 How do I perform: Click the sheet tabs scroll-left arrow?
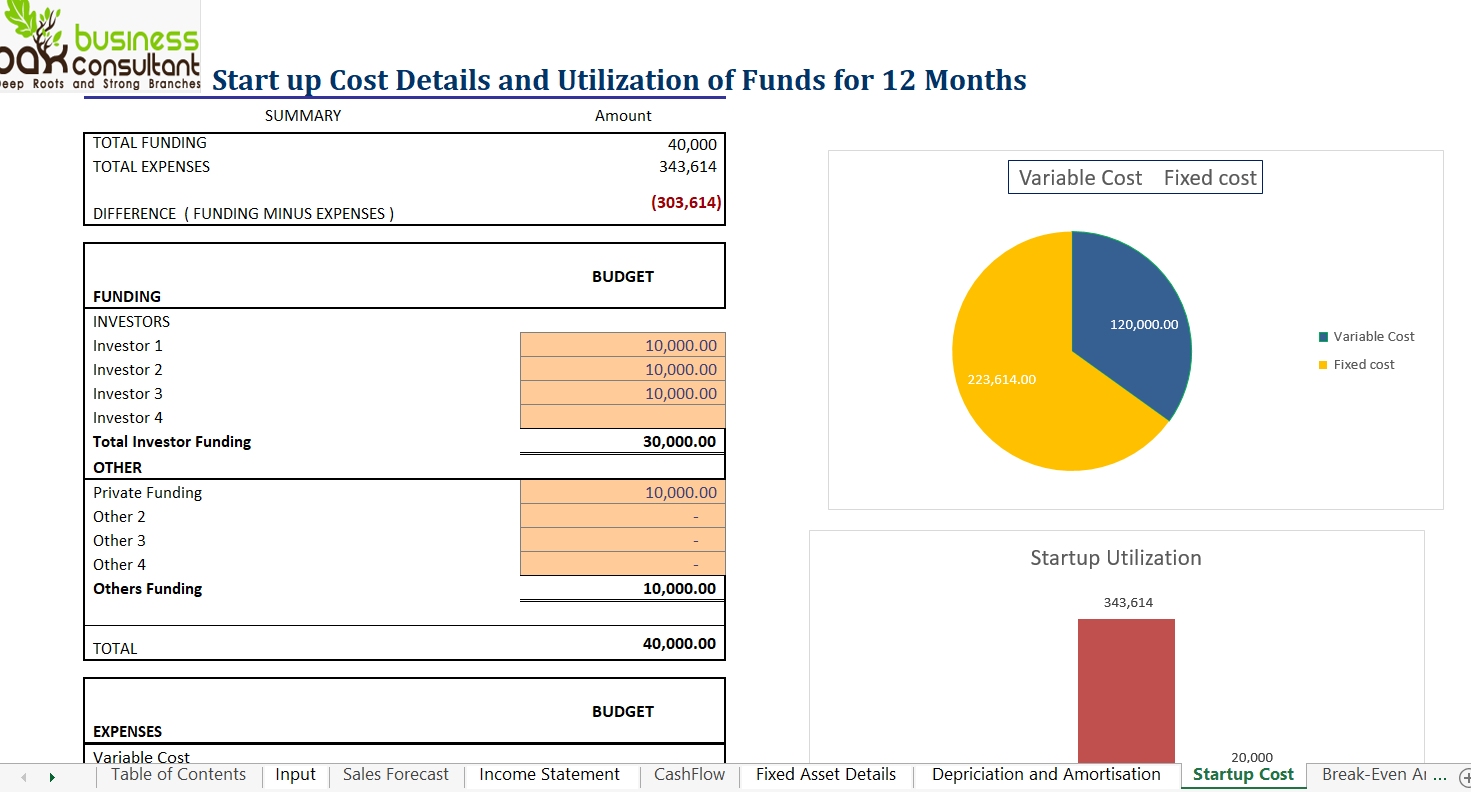[x=23, y=776]
